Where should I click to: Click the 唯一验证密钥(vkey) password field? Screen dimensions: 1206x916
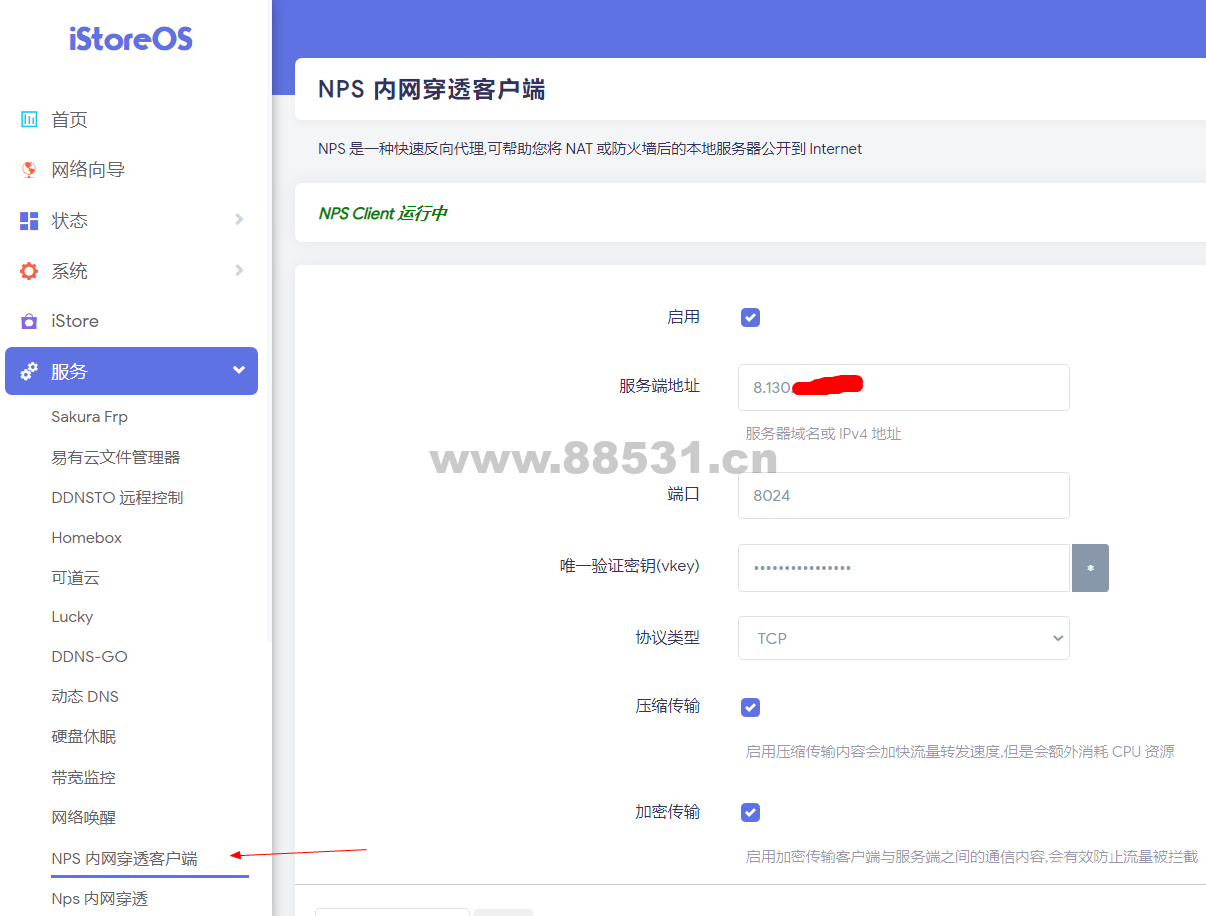tap(904, 568)
